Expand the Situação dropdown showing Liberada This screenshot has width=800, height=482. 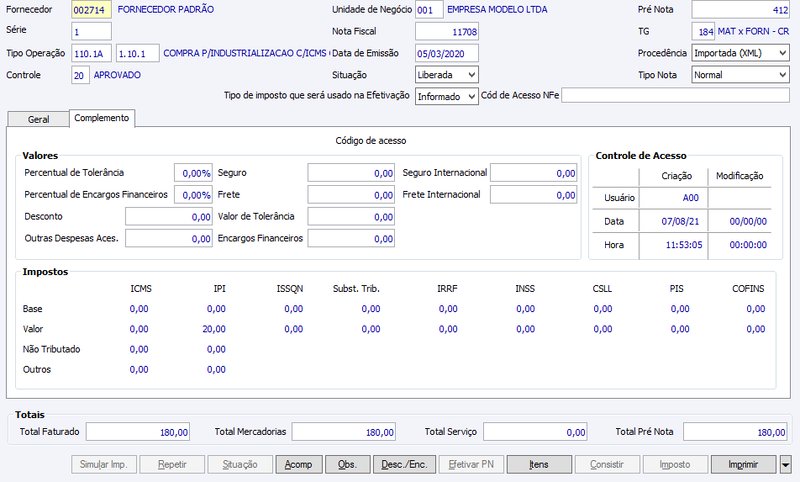point(447,75)
